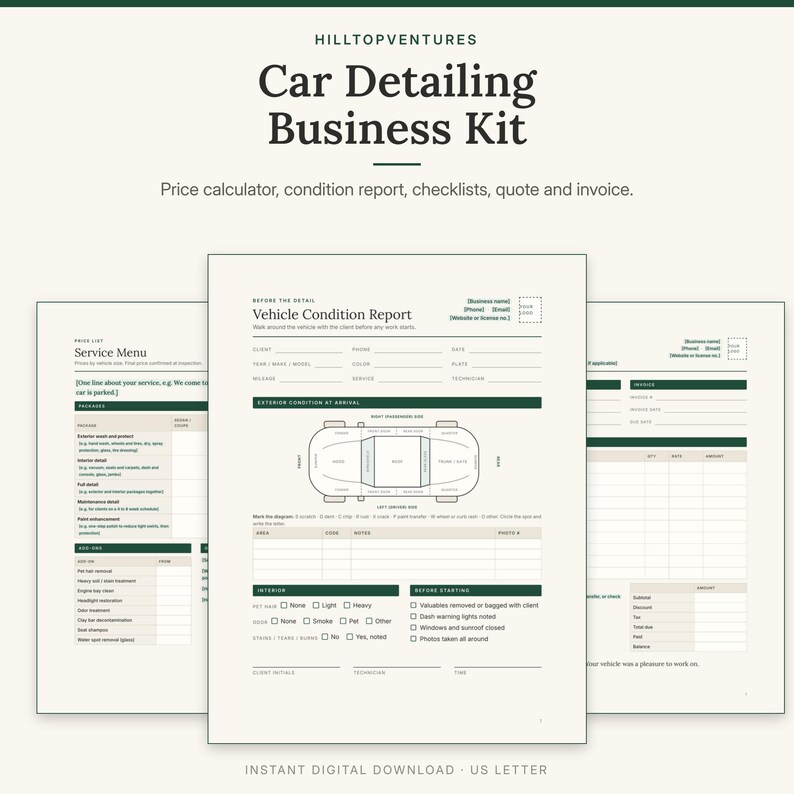The height and width of the screenshot is (794, 794).
Task: Click the Mileage field line
Action: coord(311,379)
